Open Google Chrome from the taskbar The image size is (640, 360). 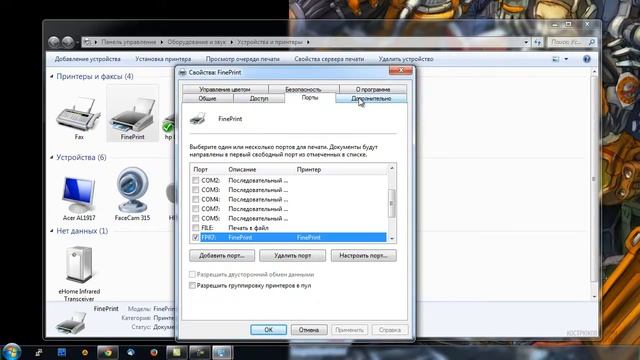coord(108,353)
